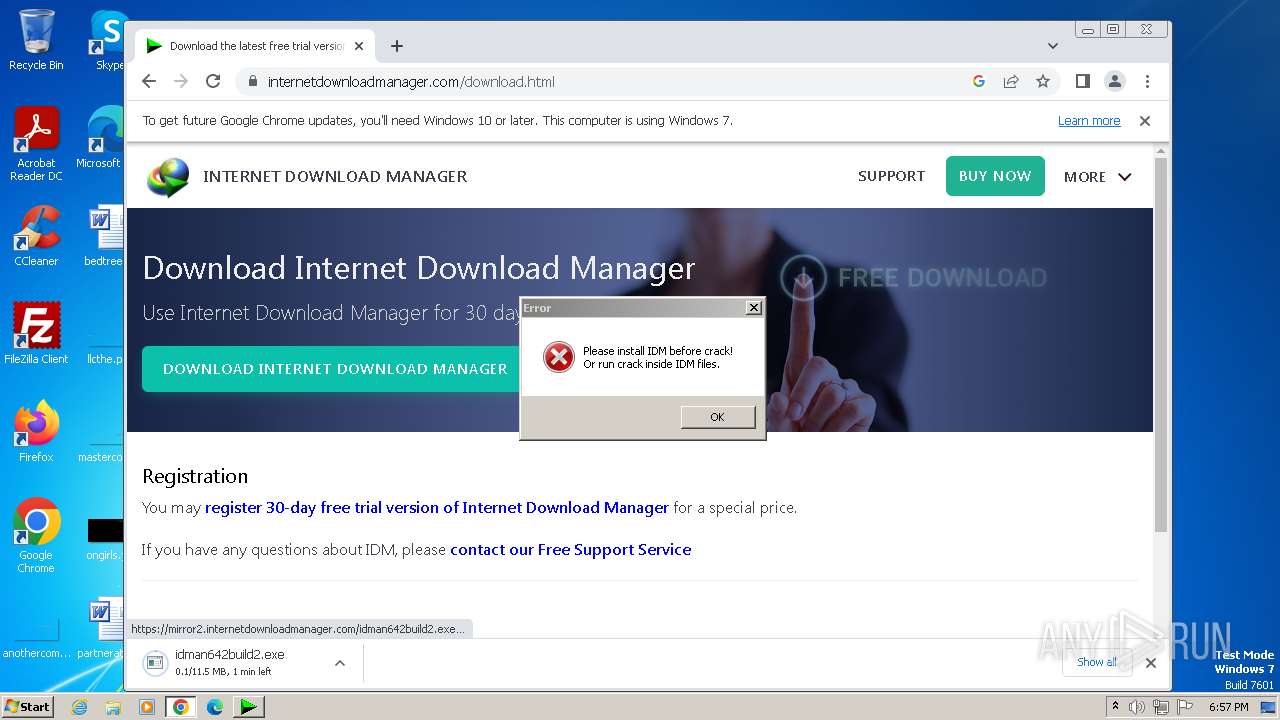Reload the page with the refresh icon

[x=213, y=81]
